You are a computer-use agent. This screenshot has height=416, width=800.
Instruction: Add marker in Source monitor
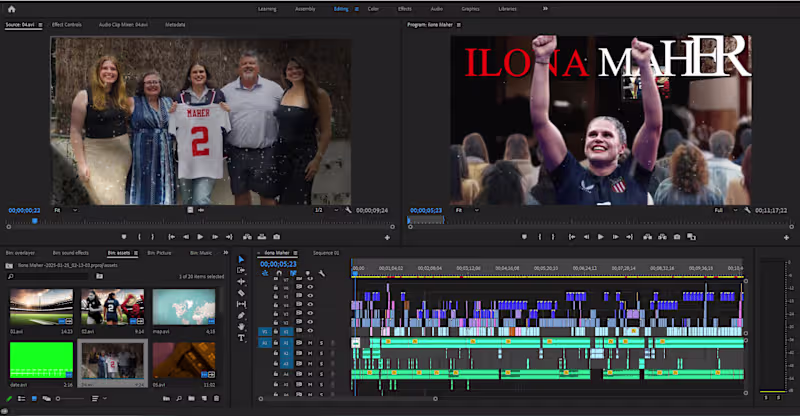123,237
